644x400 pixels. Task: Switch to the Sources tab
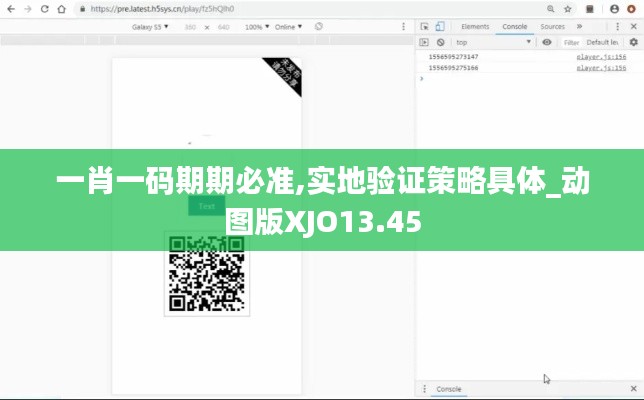coord(552,27)
